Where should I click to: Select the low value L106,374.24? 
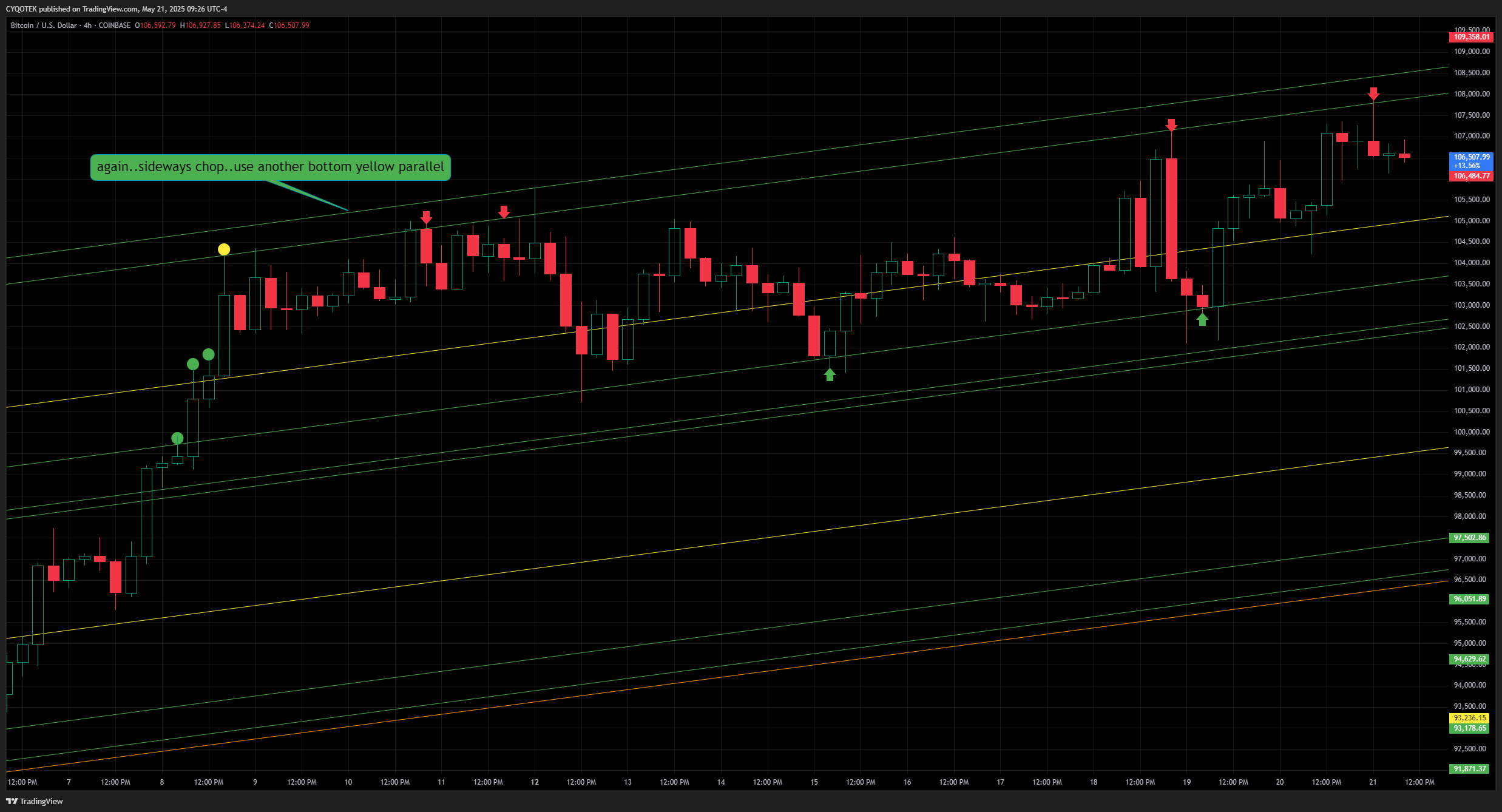click(245, 25)
